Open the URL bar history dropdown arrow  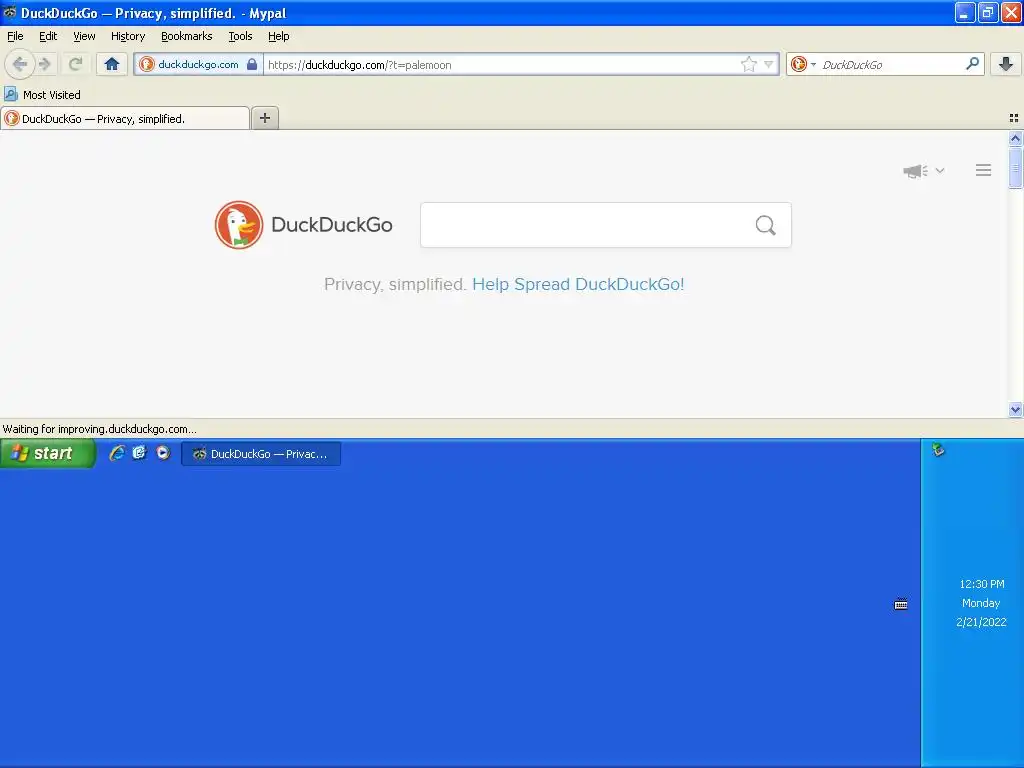769,64
